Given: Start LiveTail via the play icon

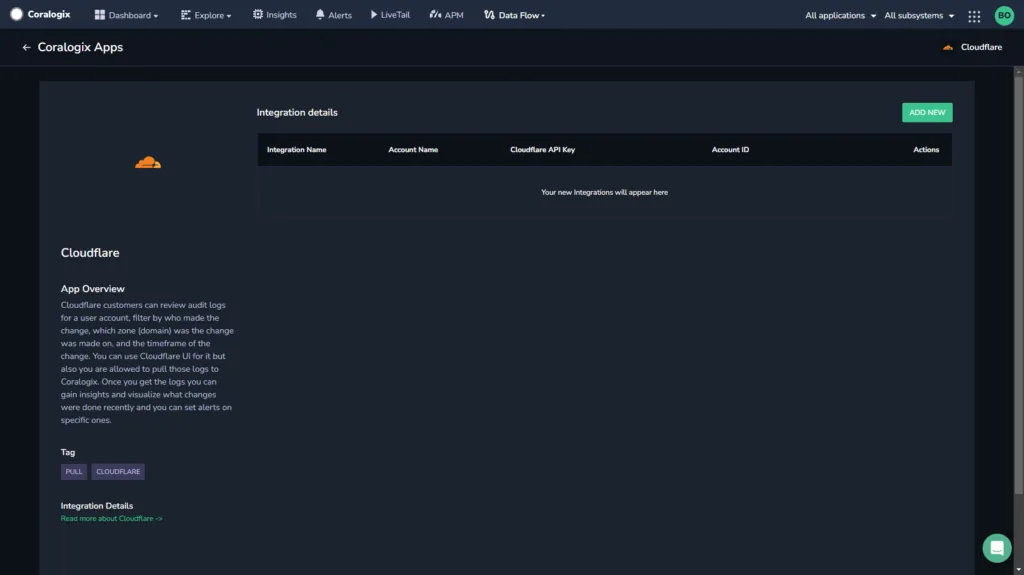Looking at the screenshot, I should click(x=374, y=14).
